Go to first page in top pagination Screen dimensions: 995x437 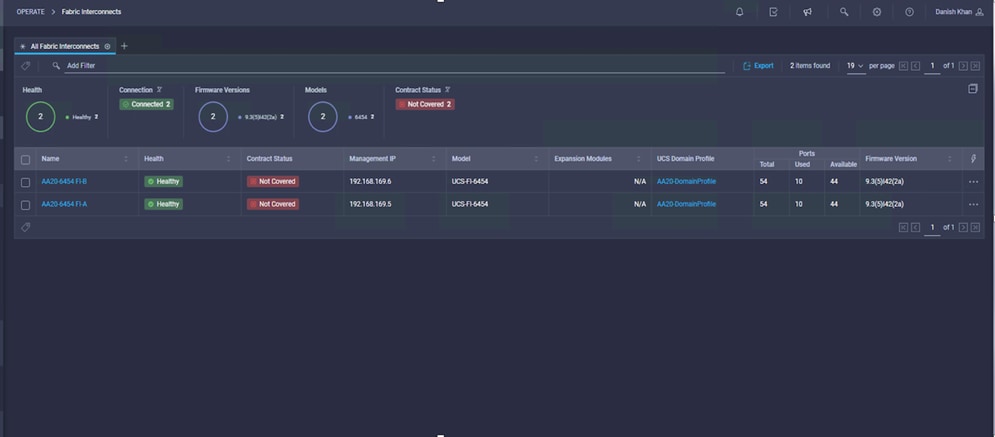click(x=903, y=66)
